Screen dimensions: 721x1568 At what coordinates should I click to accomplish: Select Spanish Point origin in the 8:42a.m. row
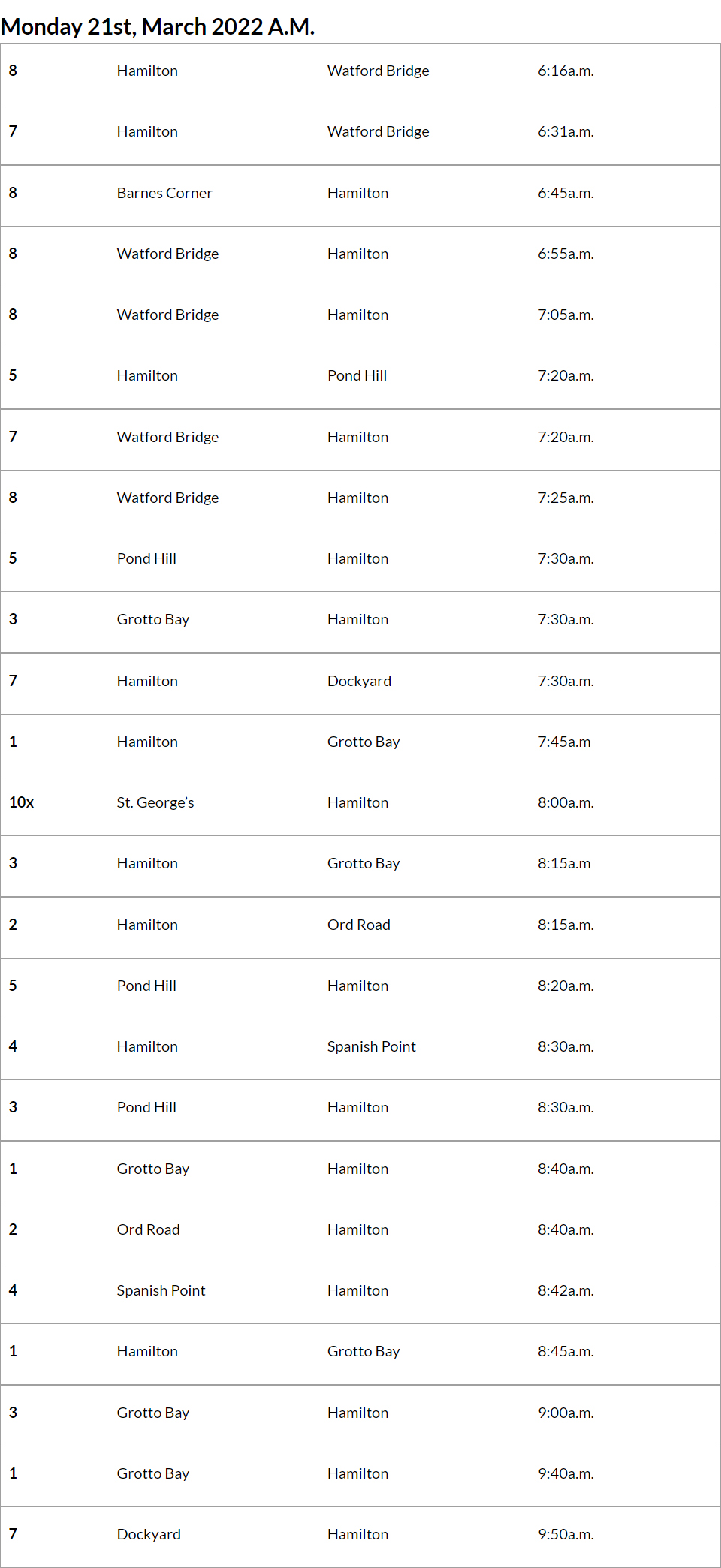(161, 1291)
